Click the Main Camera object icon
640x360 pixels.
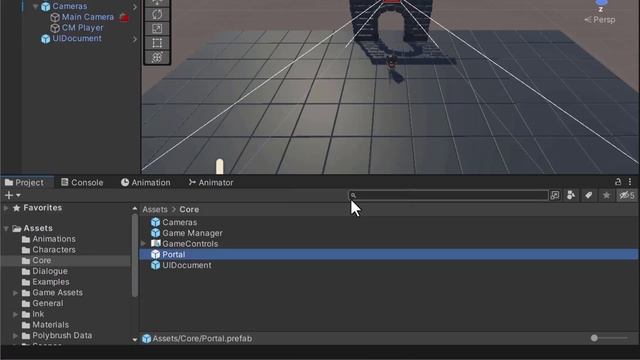click(55, 18)
